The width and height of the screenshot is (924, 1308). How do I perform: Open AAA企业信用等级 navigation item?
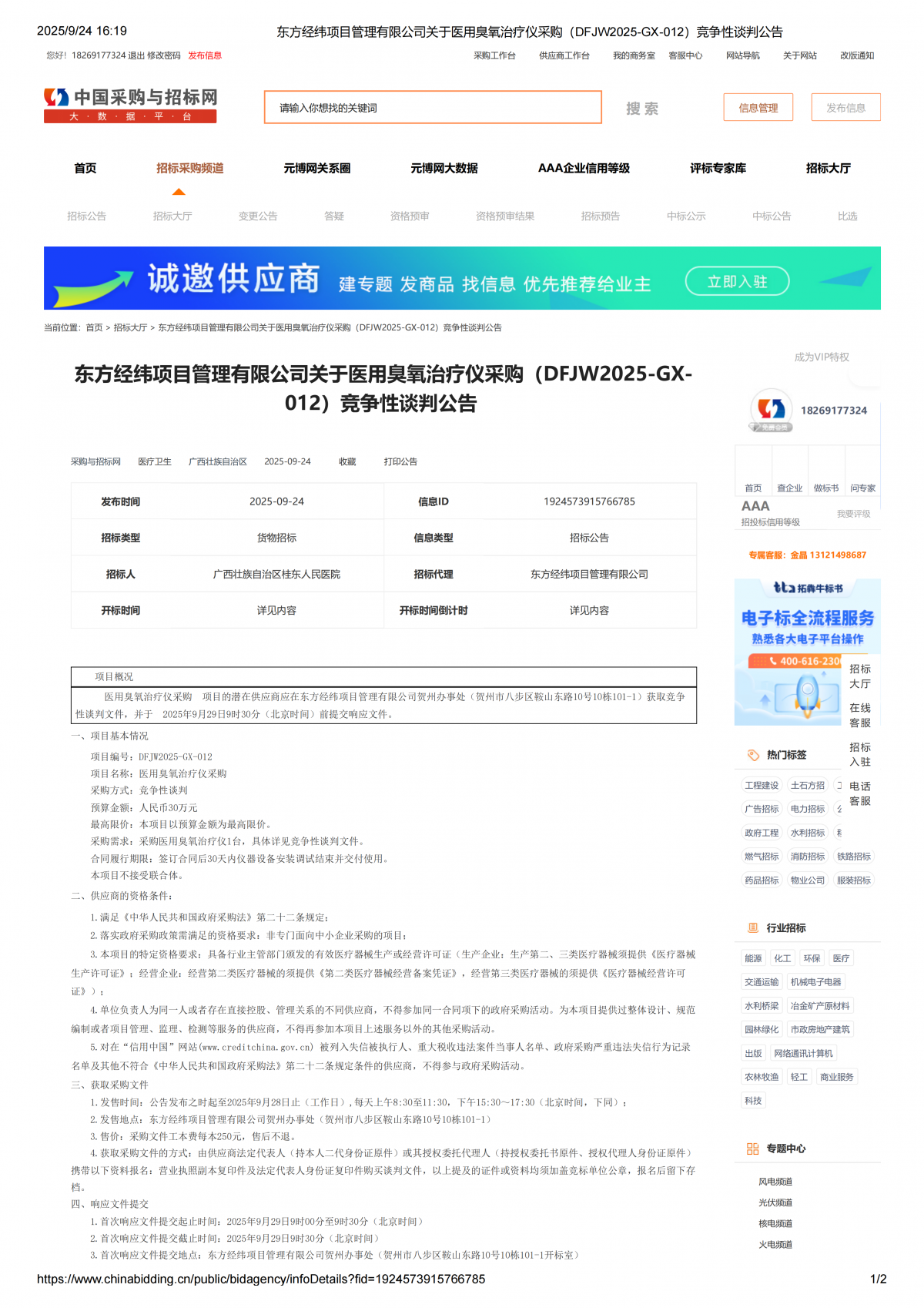tap(584, 168)
